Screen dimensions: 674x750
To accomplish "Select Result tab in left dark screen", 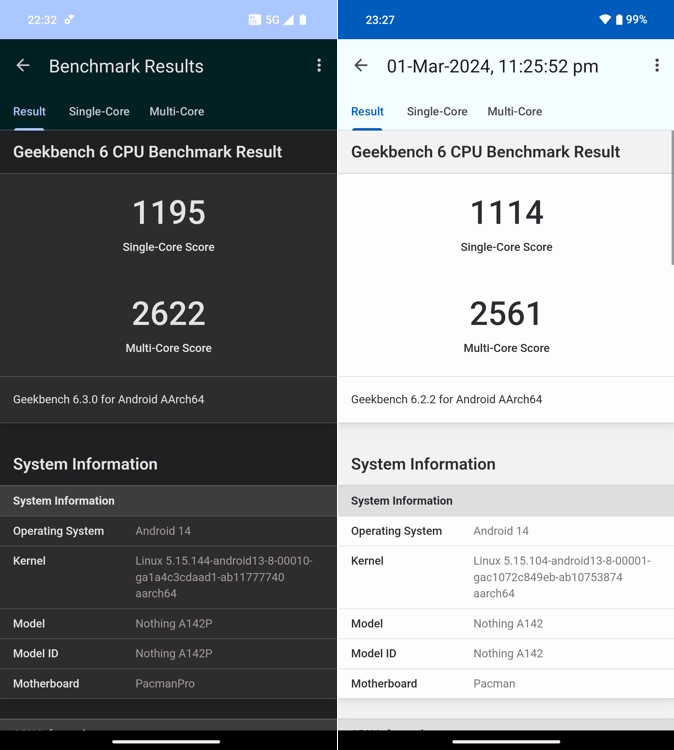I will (29, 111).
